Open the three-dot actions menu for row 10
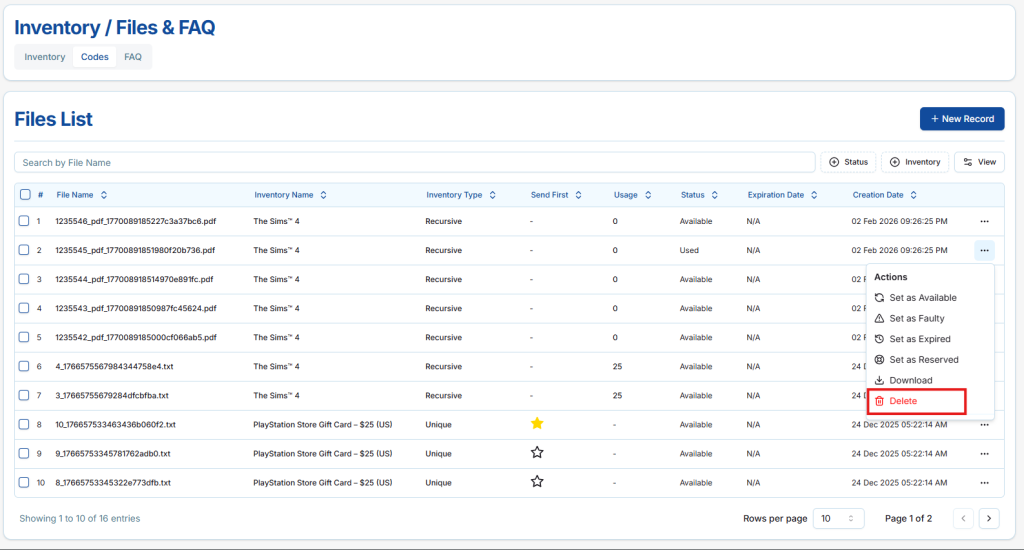This screenshot has height=550, width=1024. 984,482
